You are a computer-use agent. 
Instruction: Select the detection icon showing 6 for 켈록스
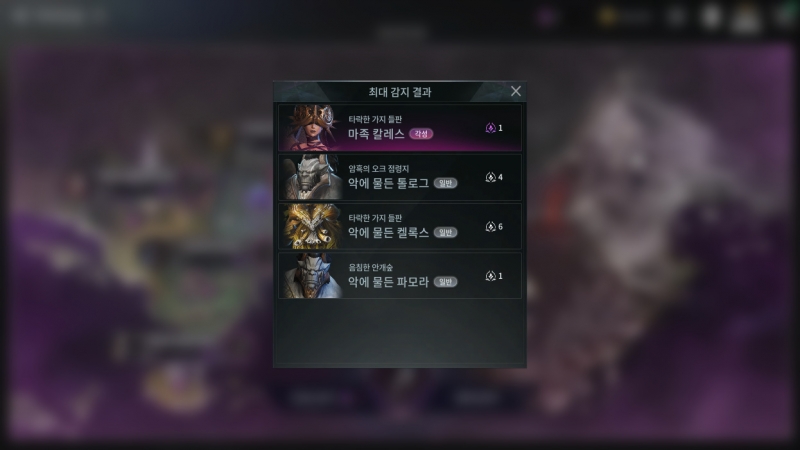(490, 227)
